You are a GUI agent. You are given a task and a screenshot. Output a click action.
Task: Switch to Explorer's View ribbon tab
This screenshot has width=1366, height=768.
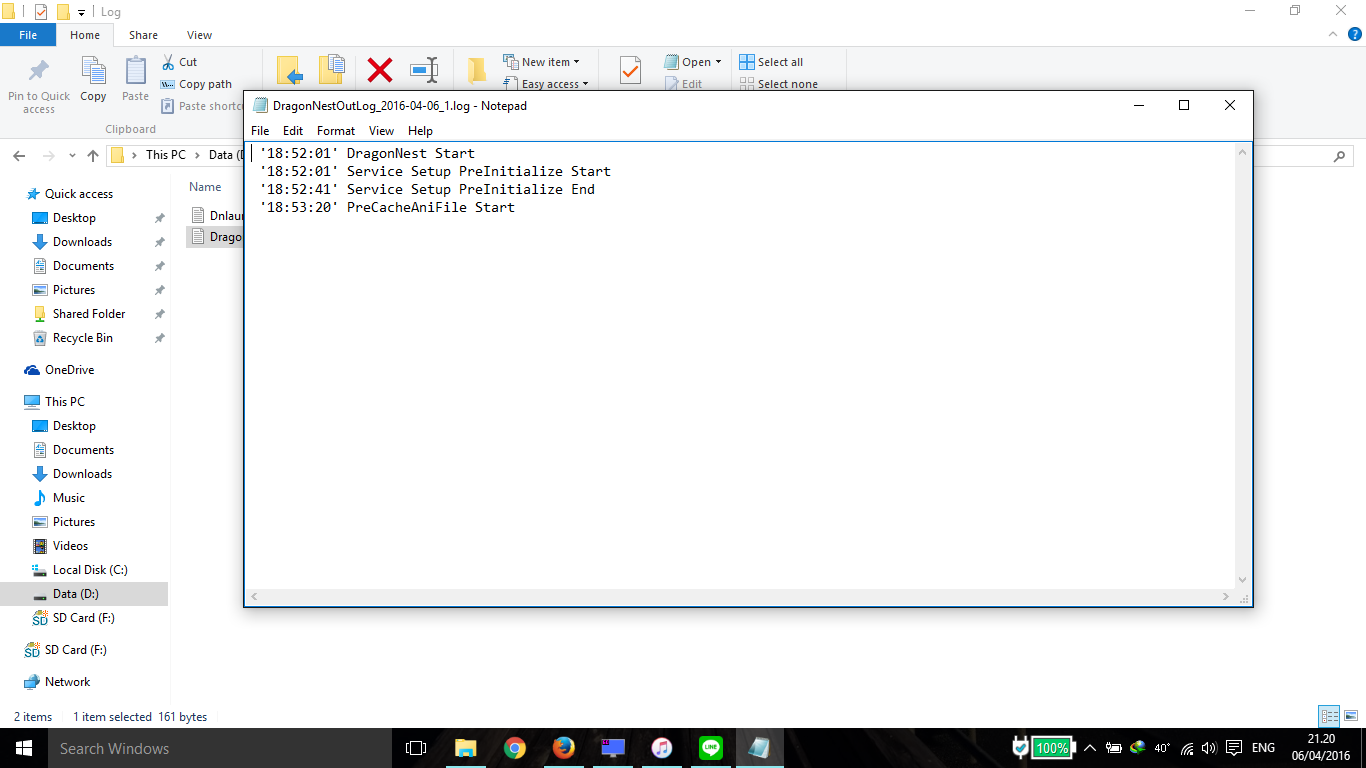coord(199,35)
